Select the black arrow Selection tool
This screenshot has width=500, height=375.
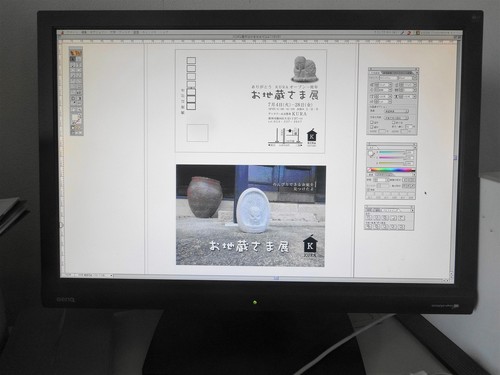click(x=73, y=59)
